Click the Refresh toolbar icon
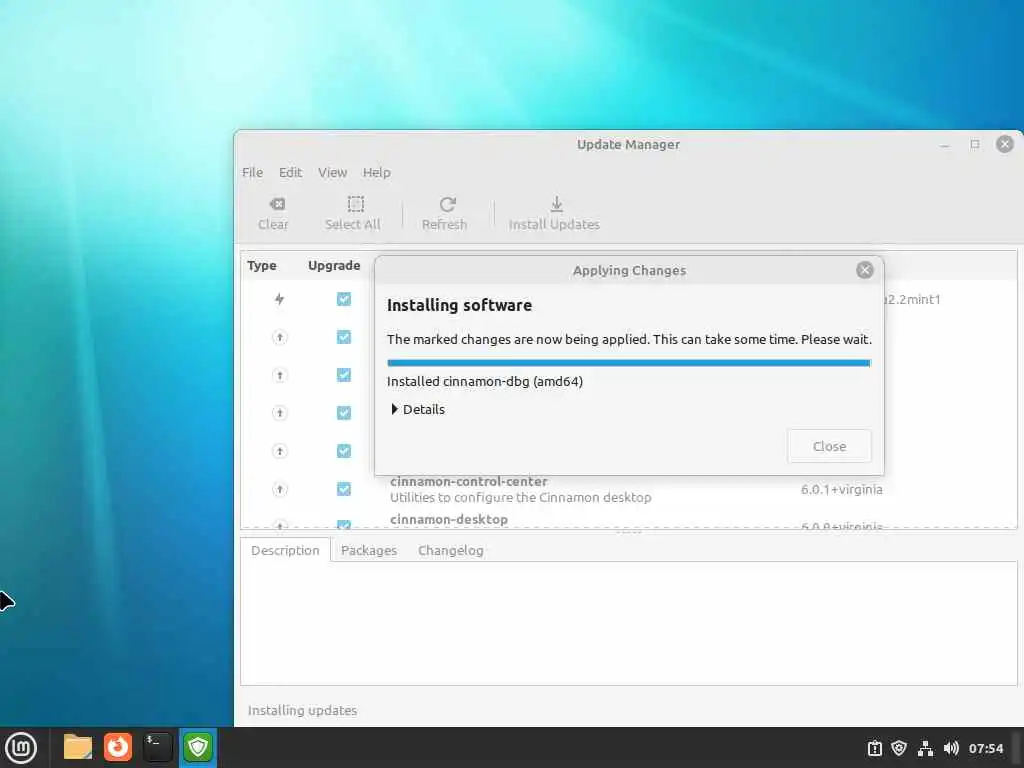This screenshot has width=1024, height=768. tap(447, 204)
